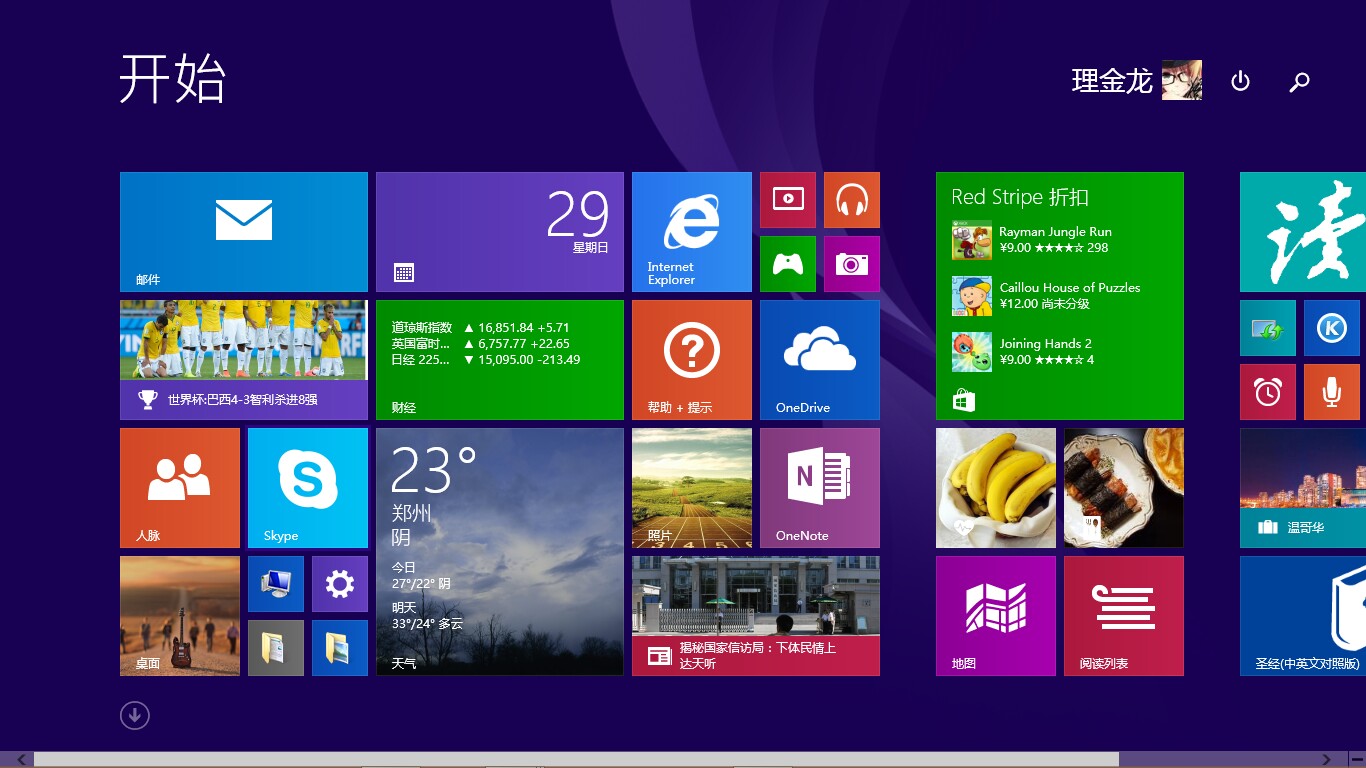Open the Sound Recorder microphone tile
The image size is (1366, 768).
[x=1332, y=392]
